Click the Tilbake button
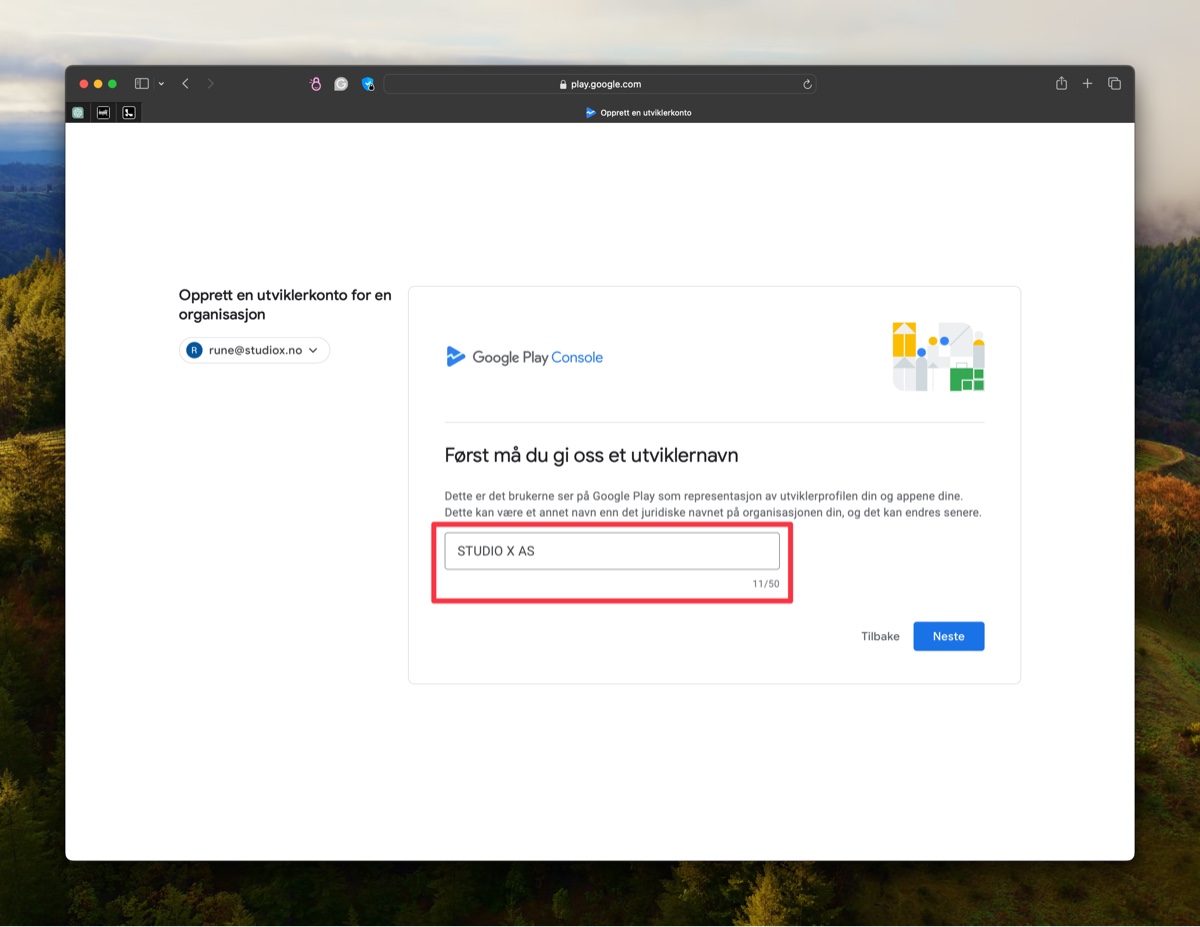Image resolution: width=1200 pixels, height=927 pixels. (x=880, y=636)
